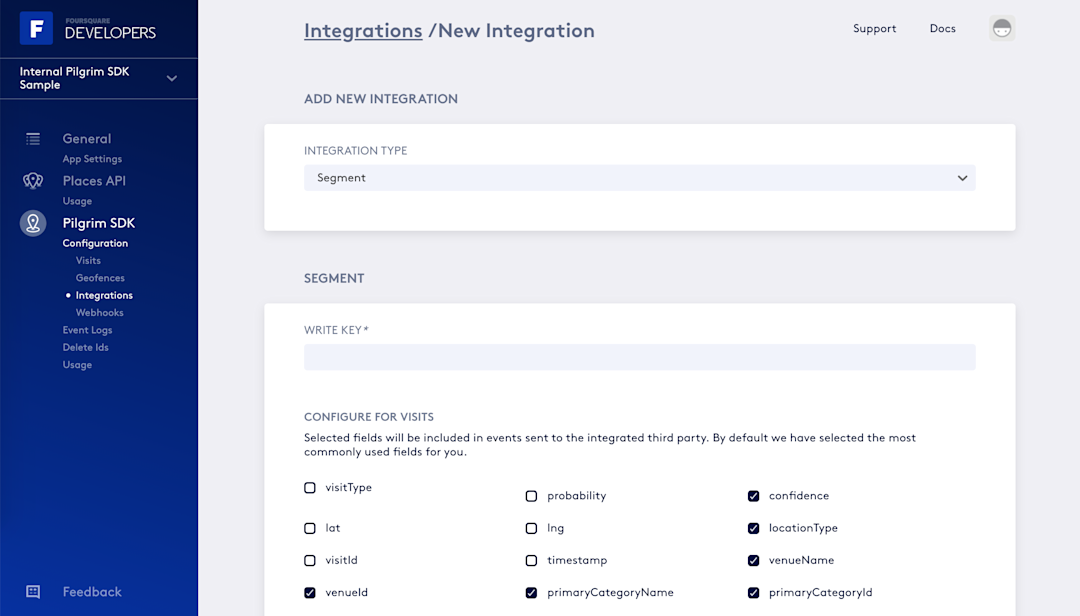Open the Docs link
This screenshot has height=616, width=1080.
(x=942, y=29)
